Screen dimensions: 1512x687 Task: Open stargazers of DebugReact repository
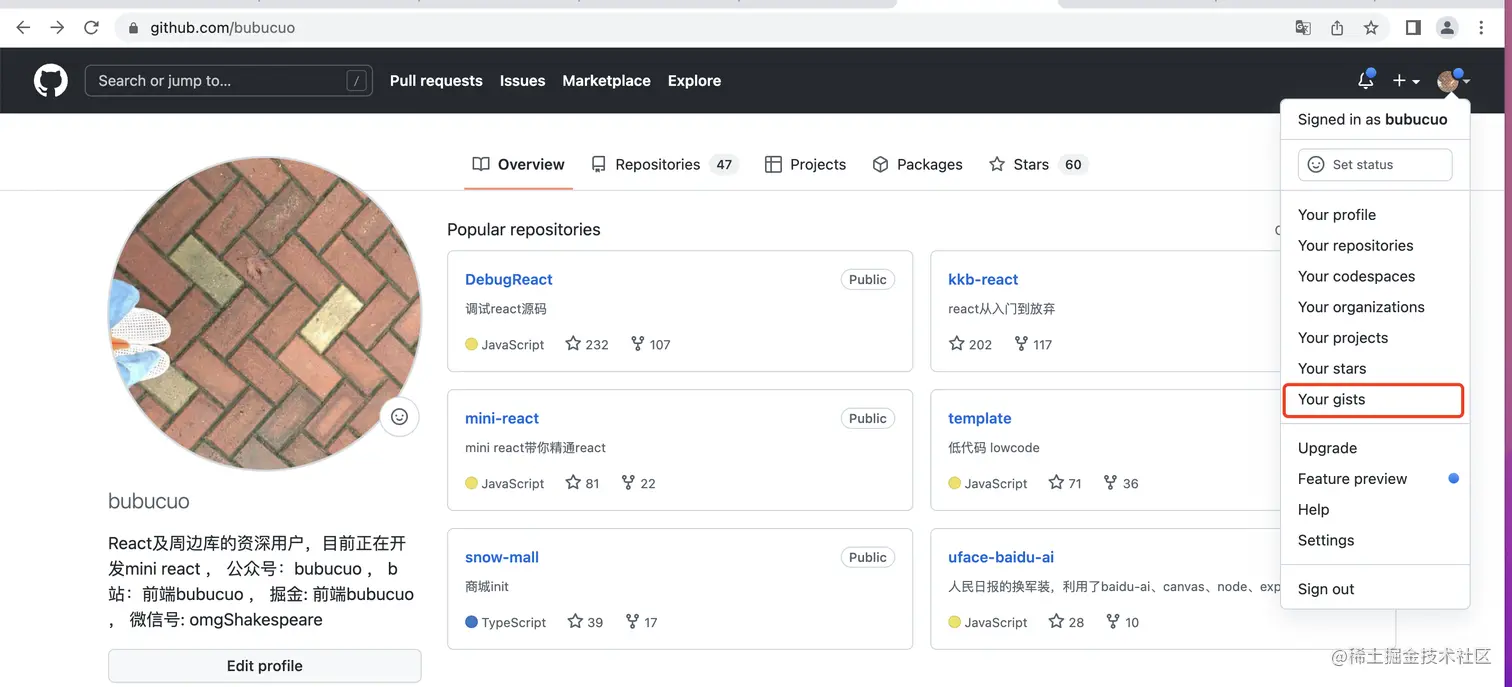tap(587, 344)
